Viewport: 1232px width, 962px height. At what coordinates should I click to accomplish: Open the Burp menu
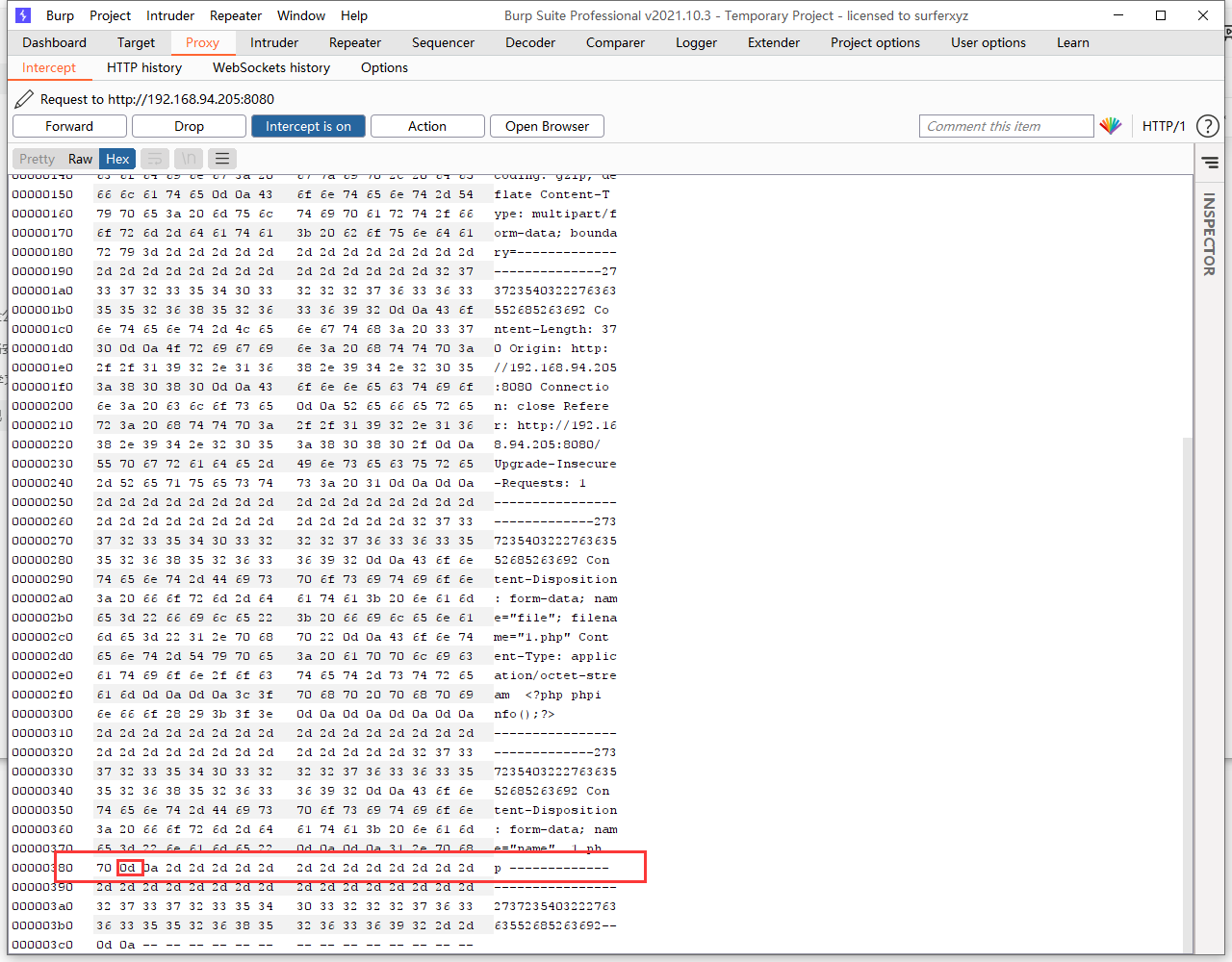(60, 15)
